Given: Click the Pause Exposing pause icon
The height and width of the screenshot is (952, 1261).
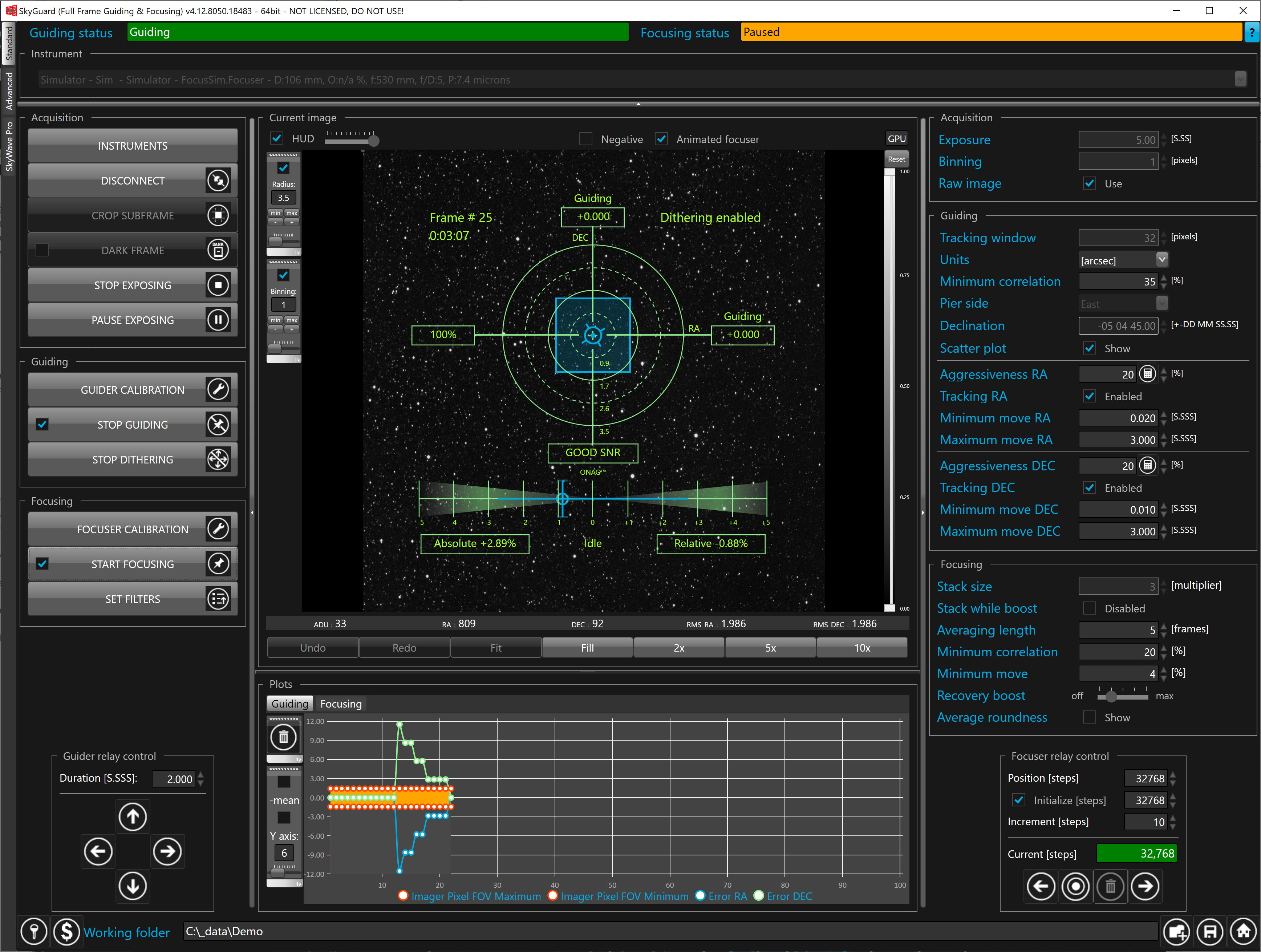Looking at the screenshot, I should (218, 320).
